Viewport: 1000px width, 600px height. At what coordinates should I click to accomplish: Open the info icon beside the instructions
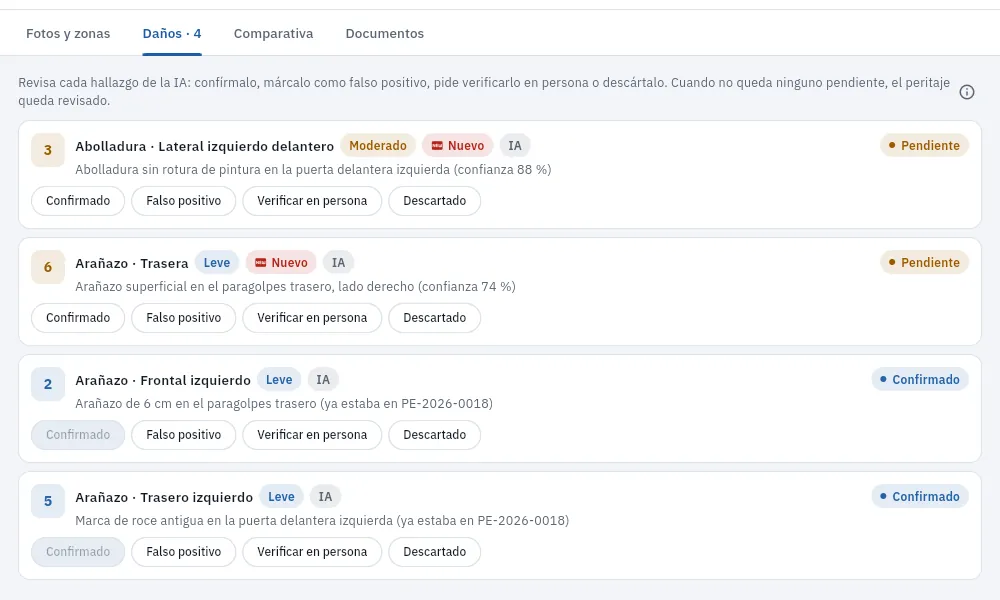(x=967, y=92)
